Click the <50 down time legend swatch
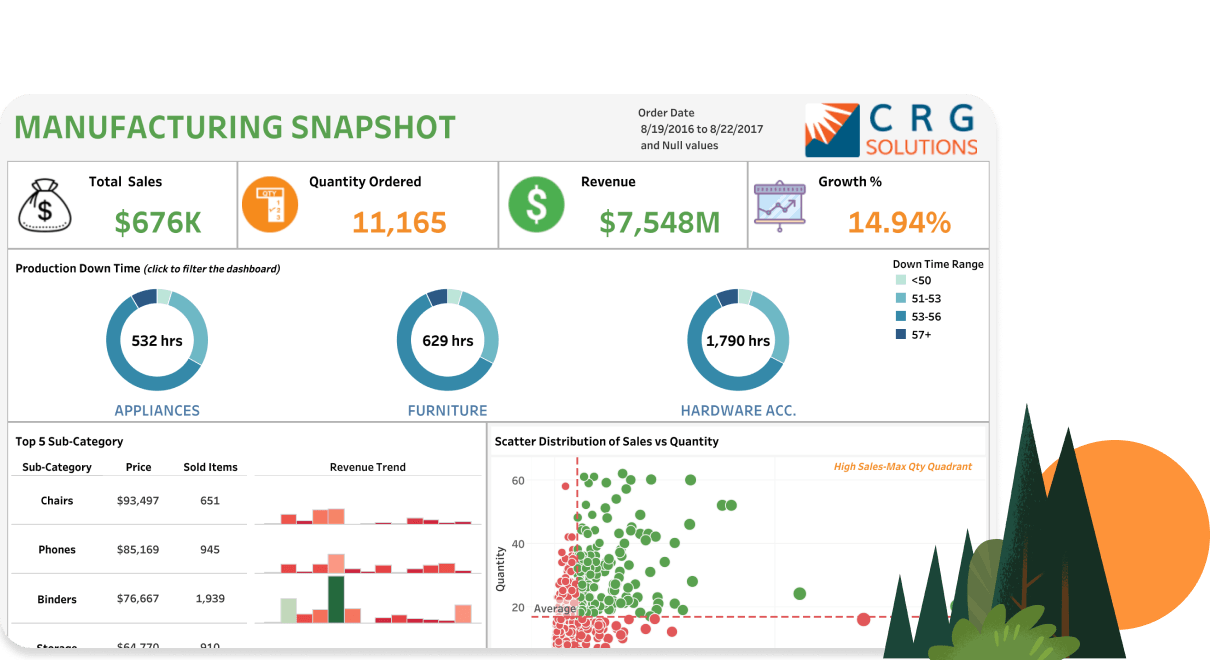This screenshot has width=1218, height=660. 900,281
